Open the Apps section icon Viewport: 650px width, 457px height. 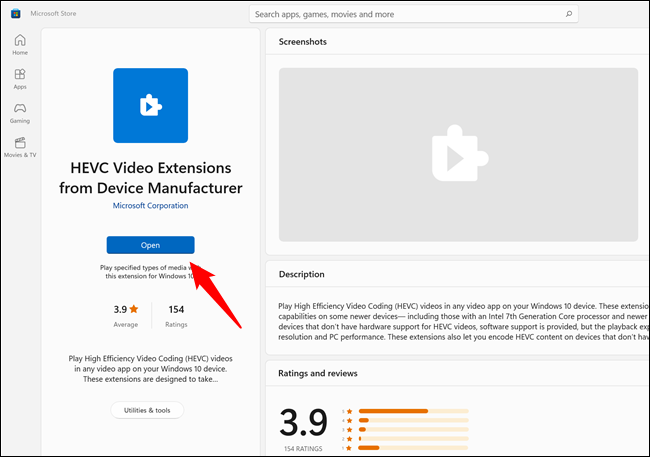click(x=19, y=79)
